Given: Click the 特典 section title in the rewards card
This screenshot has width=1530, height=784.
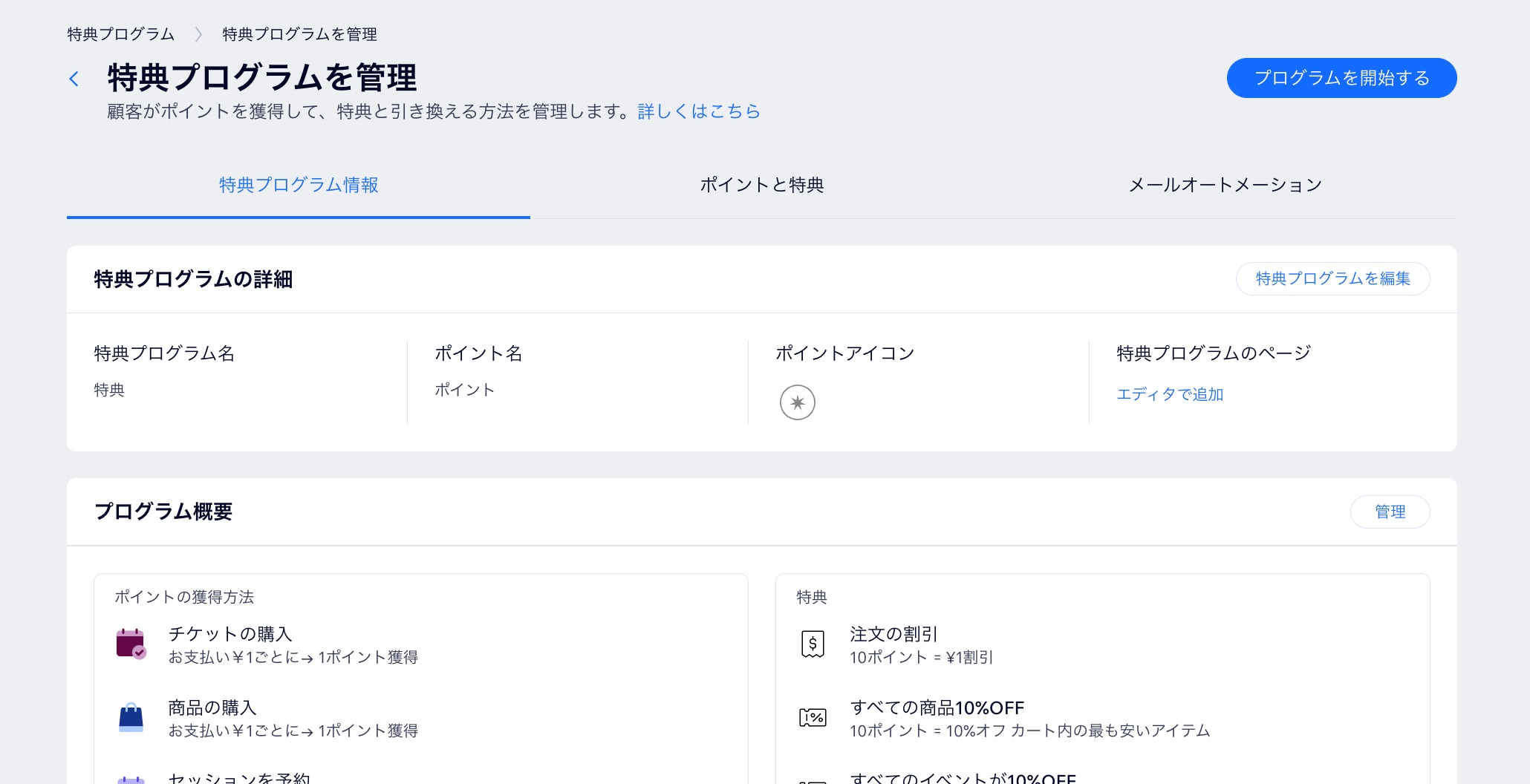Looking at the screenshot, I should pos(812,597).
